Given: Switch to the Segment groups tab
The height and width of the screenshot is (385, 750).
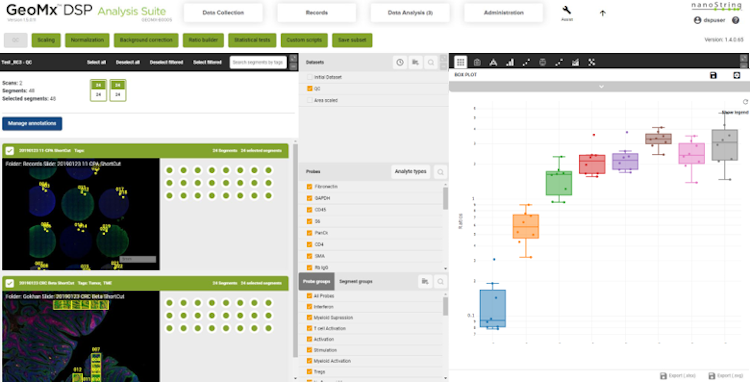Looking at the screenshot, I should (355, 282).
